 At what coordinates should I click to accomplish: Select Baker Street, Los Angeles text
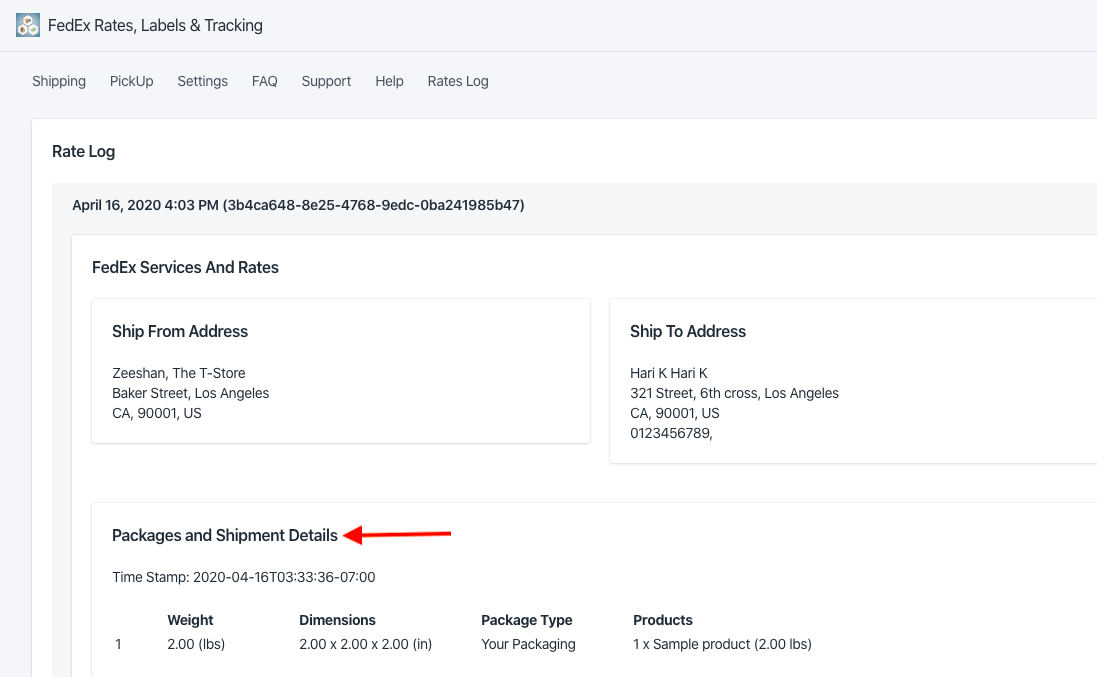click(x=190, y=393)
